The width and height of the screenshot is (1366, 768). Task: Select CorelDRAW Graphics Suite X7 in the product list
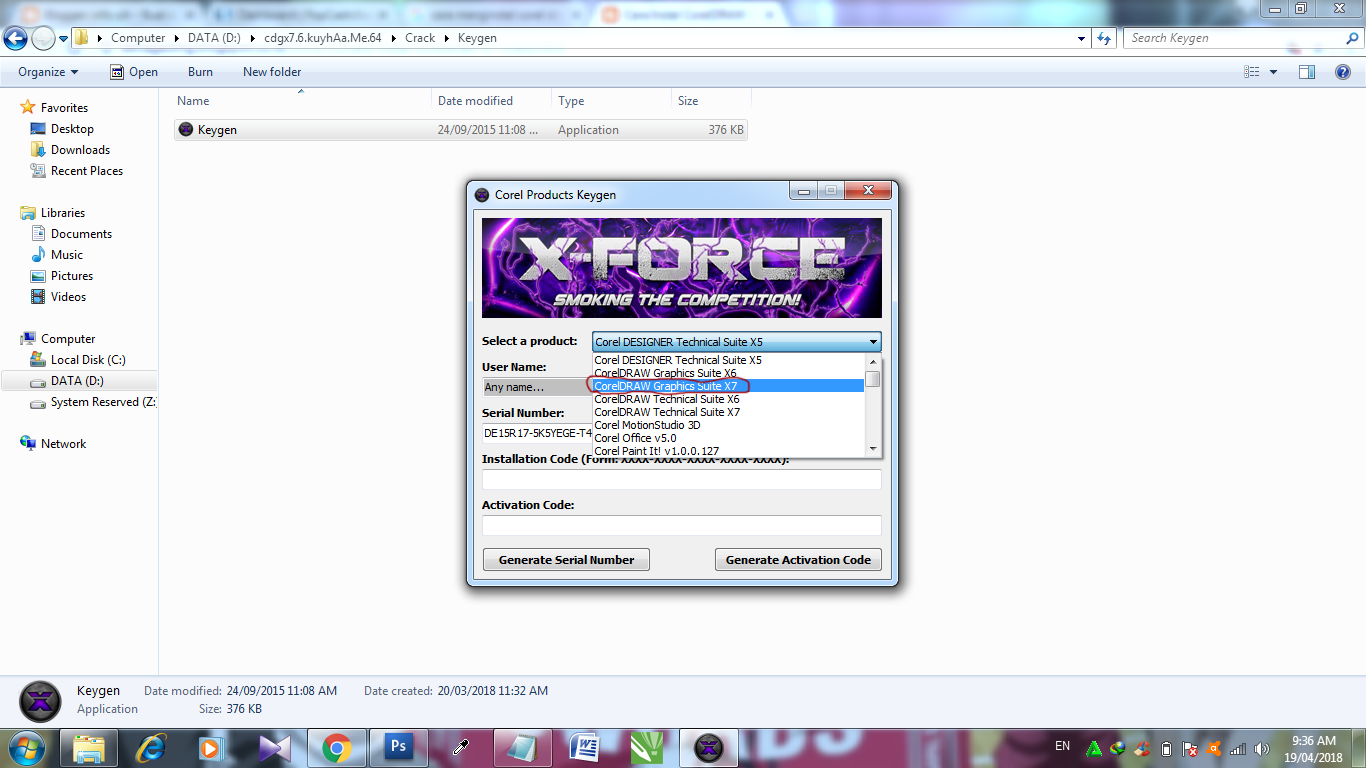669,385
